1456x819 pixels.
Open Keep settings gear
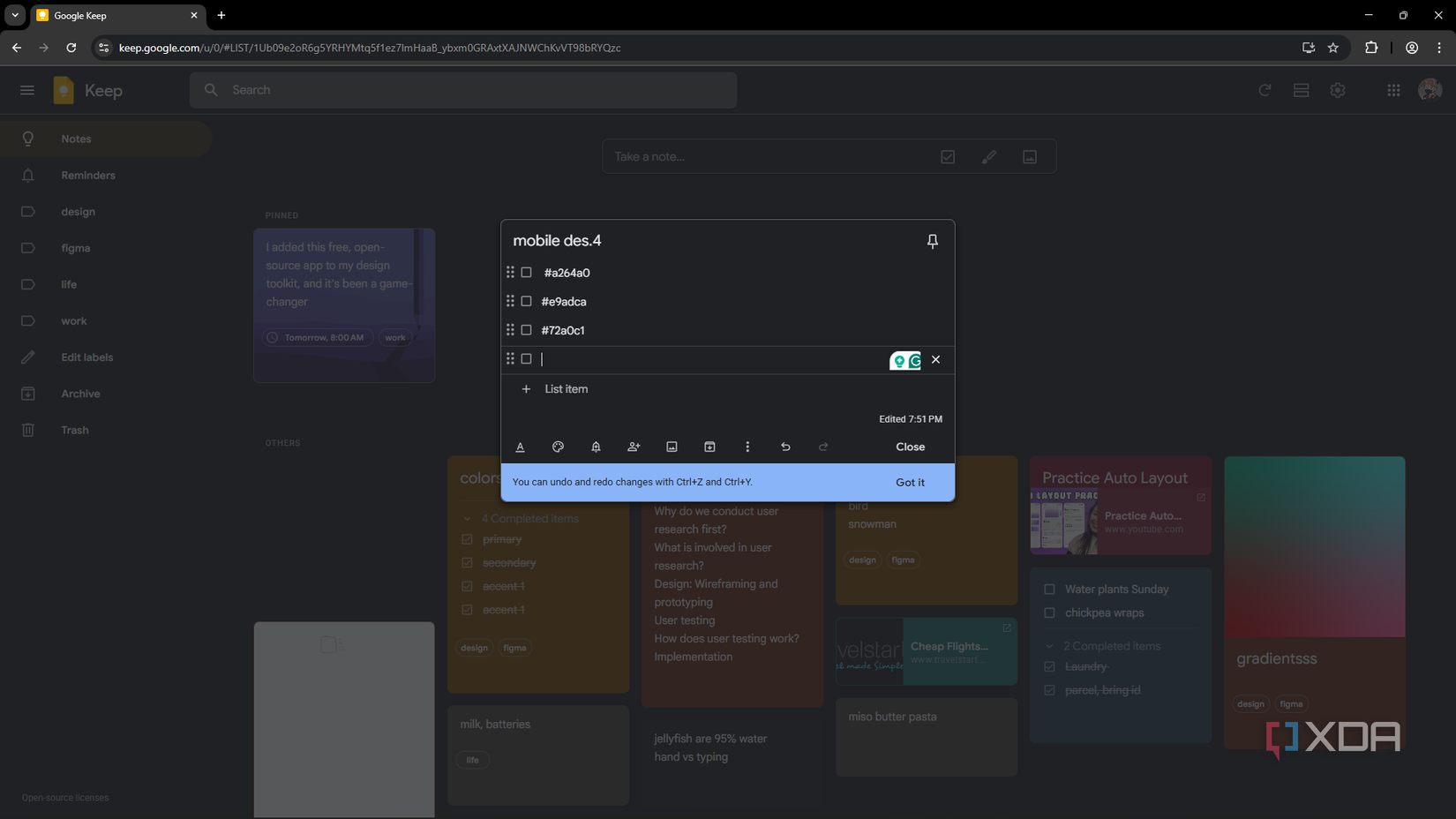(1338, 90)
